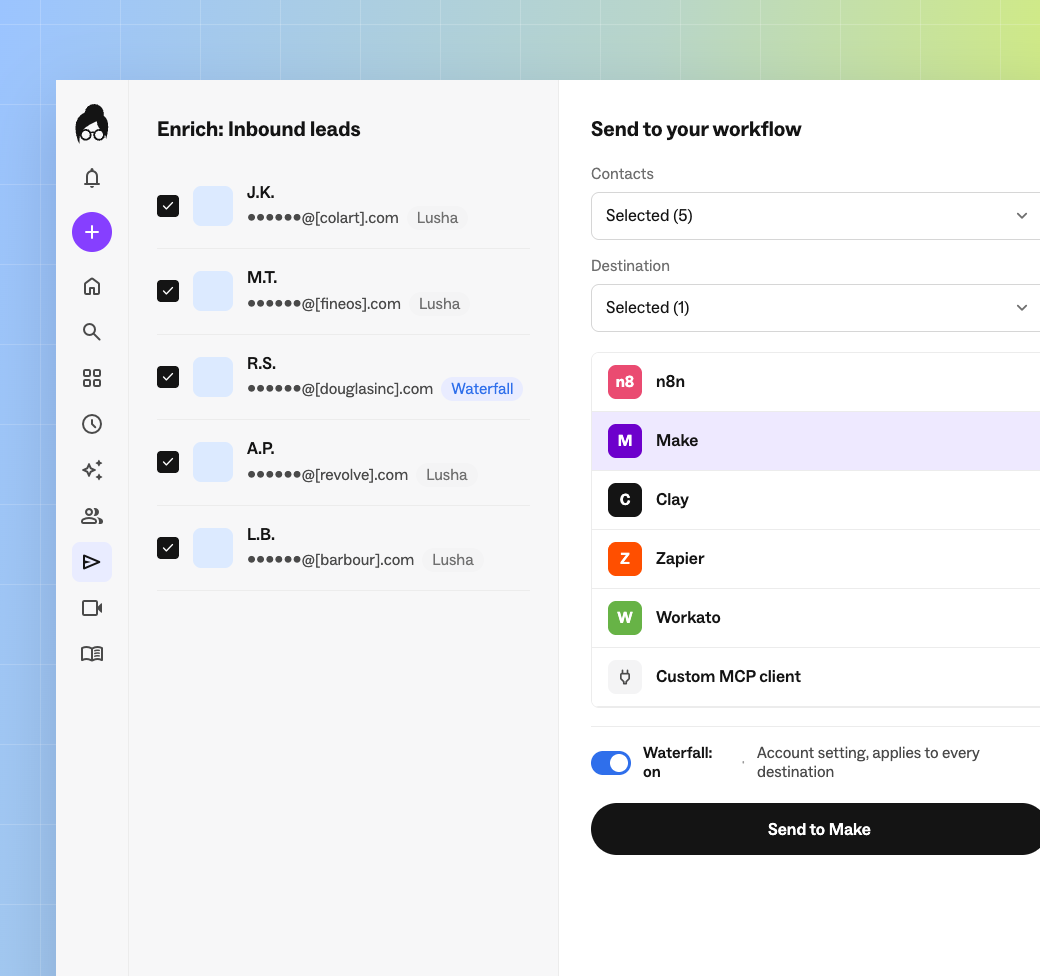
Task: Uncheck the J.K. contact checkbox
Action: (x=168, y=206)
